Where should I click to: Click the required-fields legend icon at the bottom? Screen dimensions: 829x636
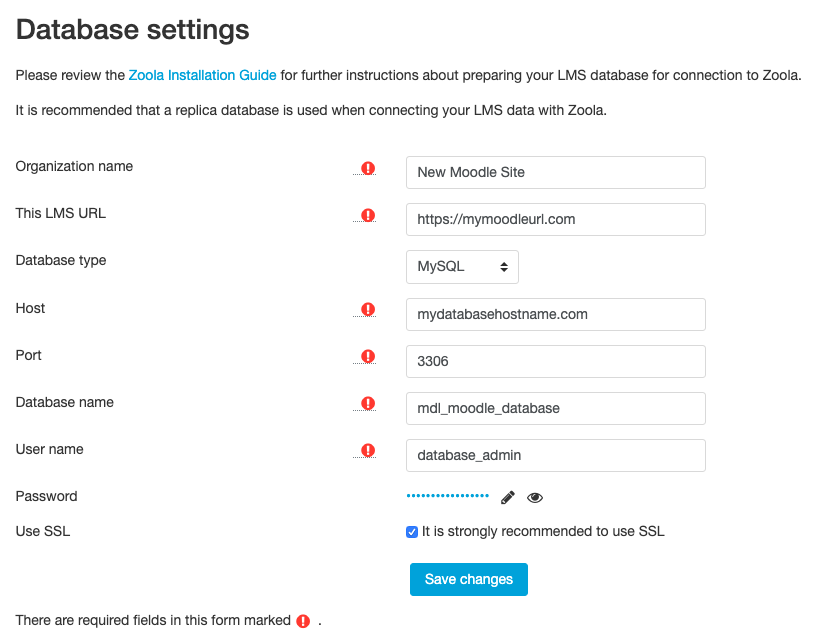tap(303, 621)
